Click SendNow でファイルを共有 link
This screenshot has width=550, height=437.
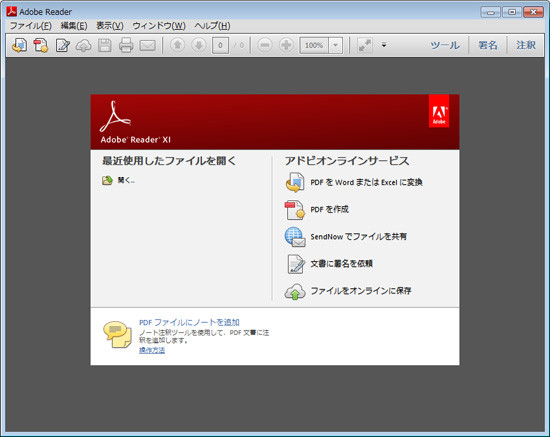pos(358,236)
